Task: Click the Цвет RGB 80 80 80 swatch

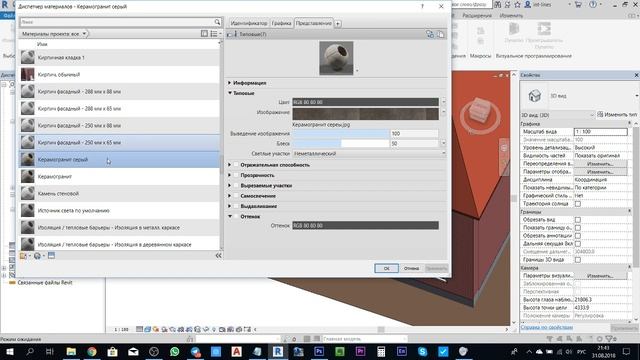Action: pyautogui.click(x=365, y=102)
